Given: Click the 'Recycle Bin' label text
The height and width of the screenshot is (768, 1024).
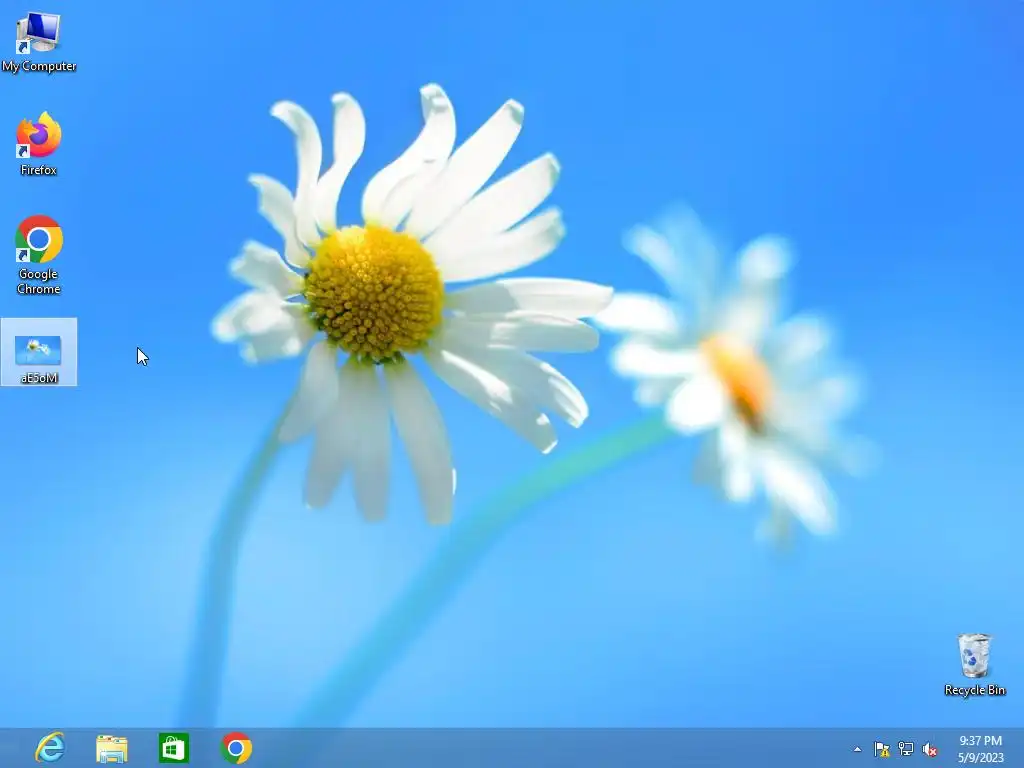Looking at the screenshot, I should [974, 690].
